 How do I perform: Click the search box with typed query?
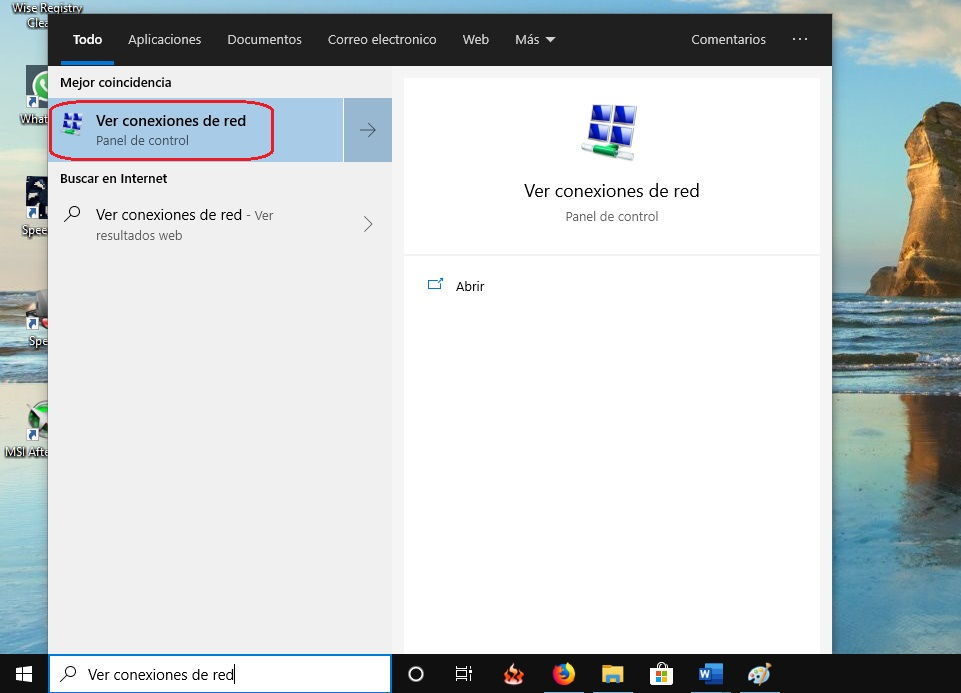coord(220,674)
